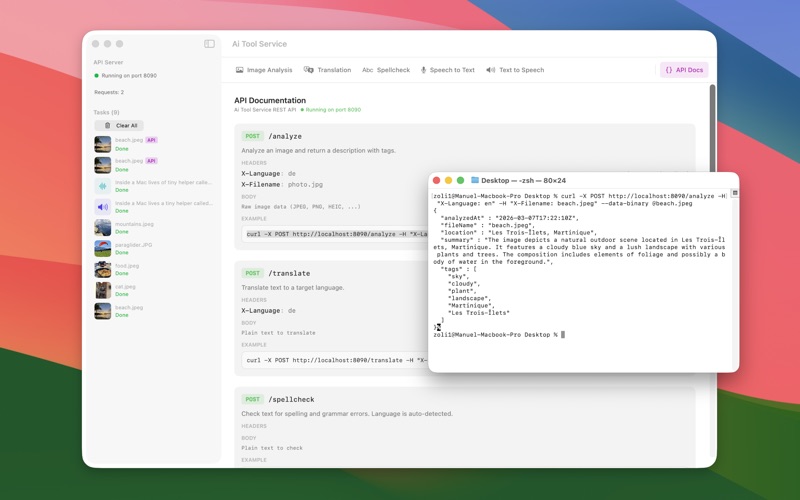Select the paraglider.JPG task thumbnail

(x=103, y=248)
